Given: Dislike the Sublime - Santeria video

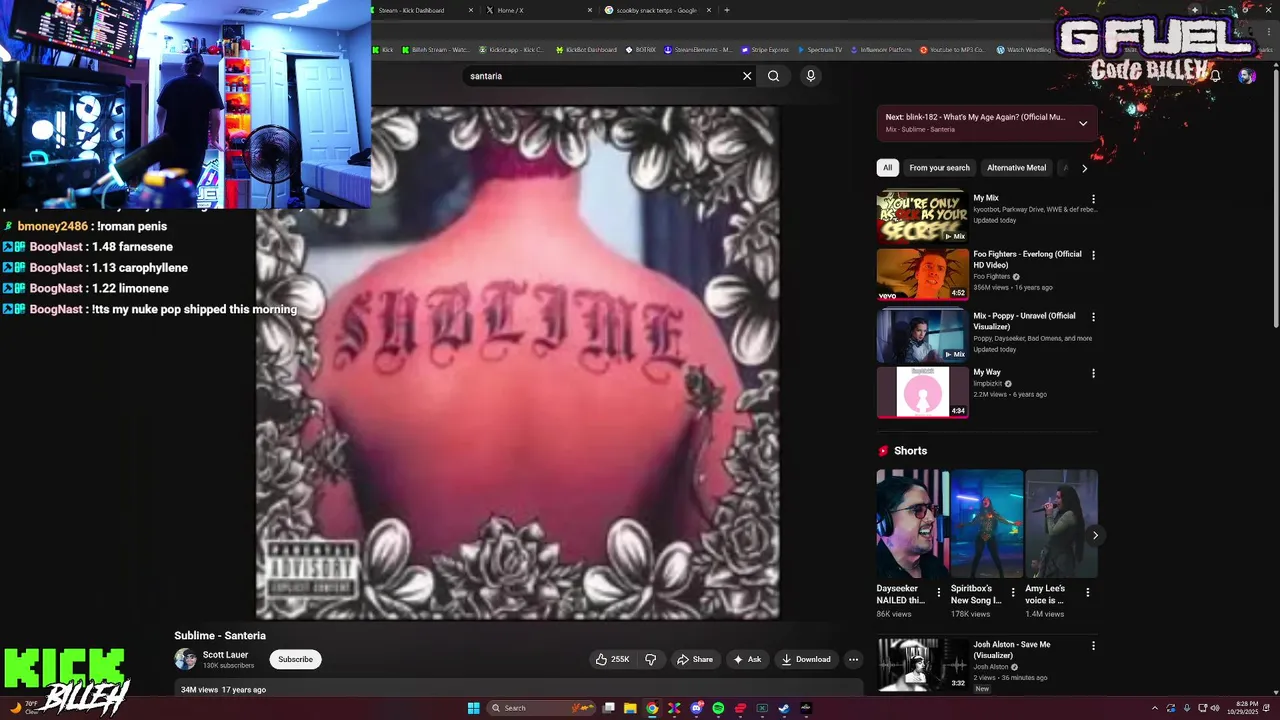Looking at the screenshot, I should point(650,659).
